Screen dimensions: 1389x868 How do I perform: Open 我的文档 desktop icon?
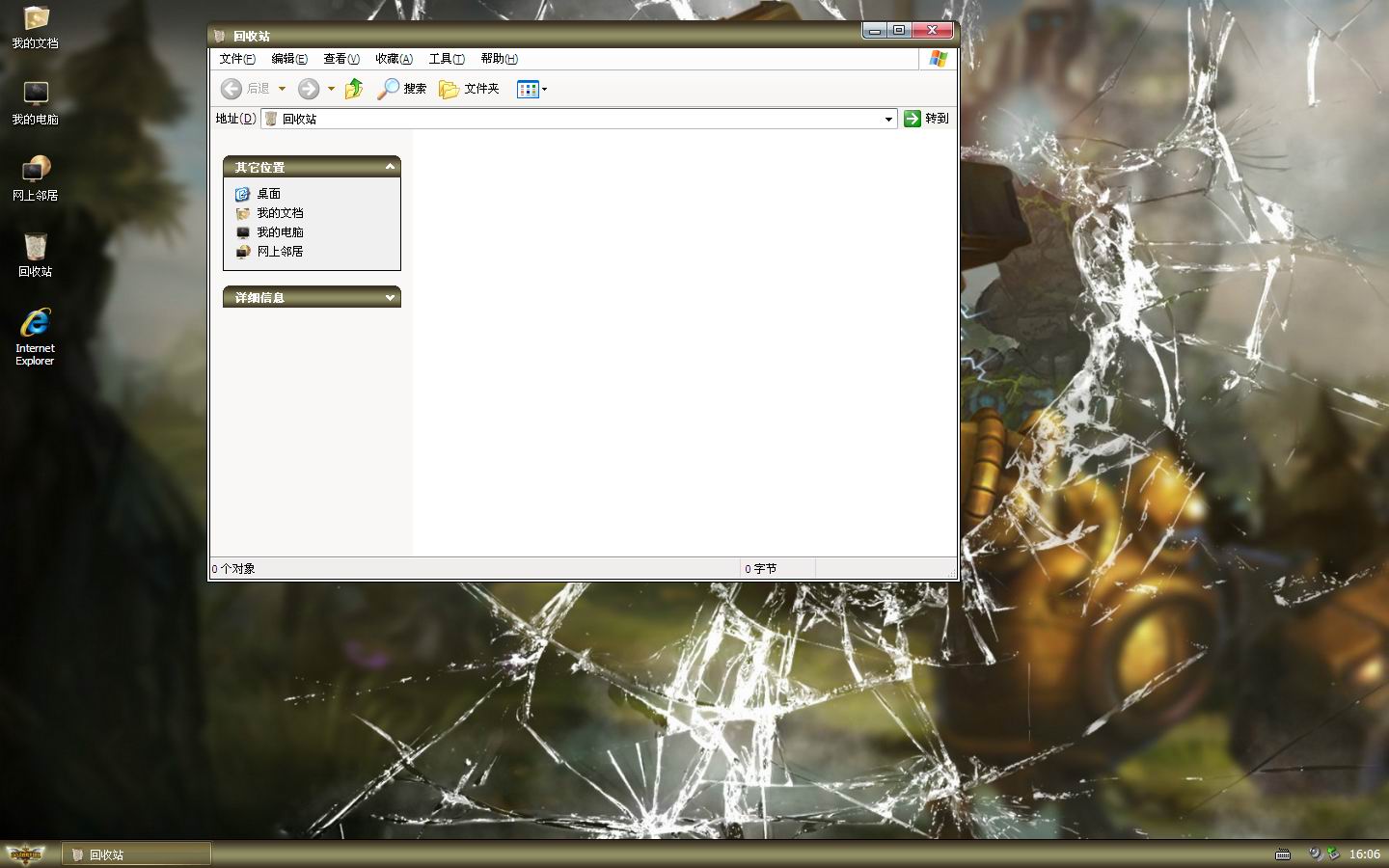[x=35, y=27]
